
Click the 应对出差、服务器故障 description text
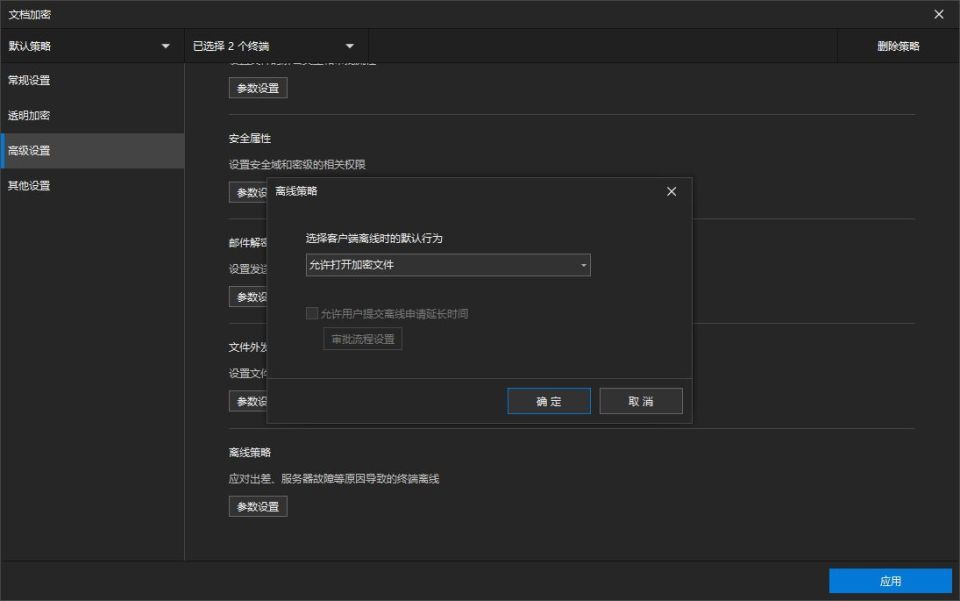334,479
